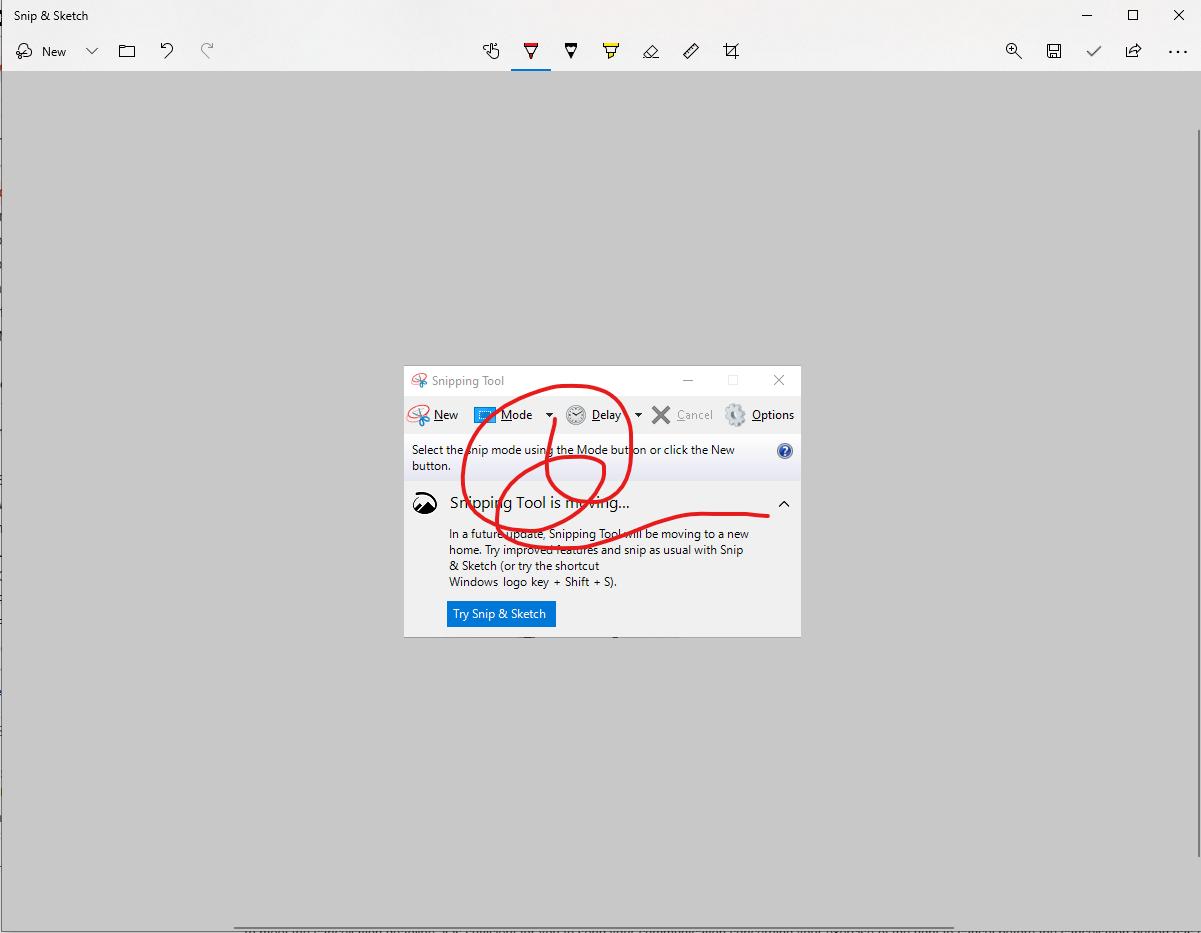Toggle Touch Writing tool
The width and height of the screenshot is (1201, 933).
491,51
